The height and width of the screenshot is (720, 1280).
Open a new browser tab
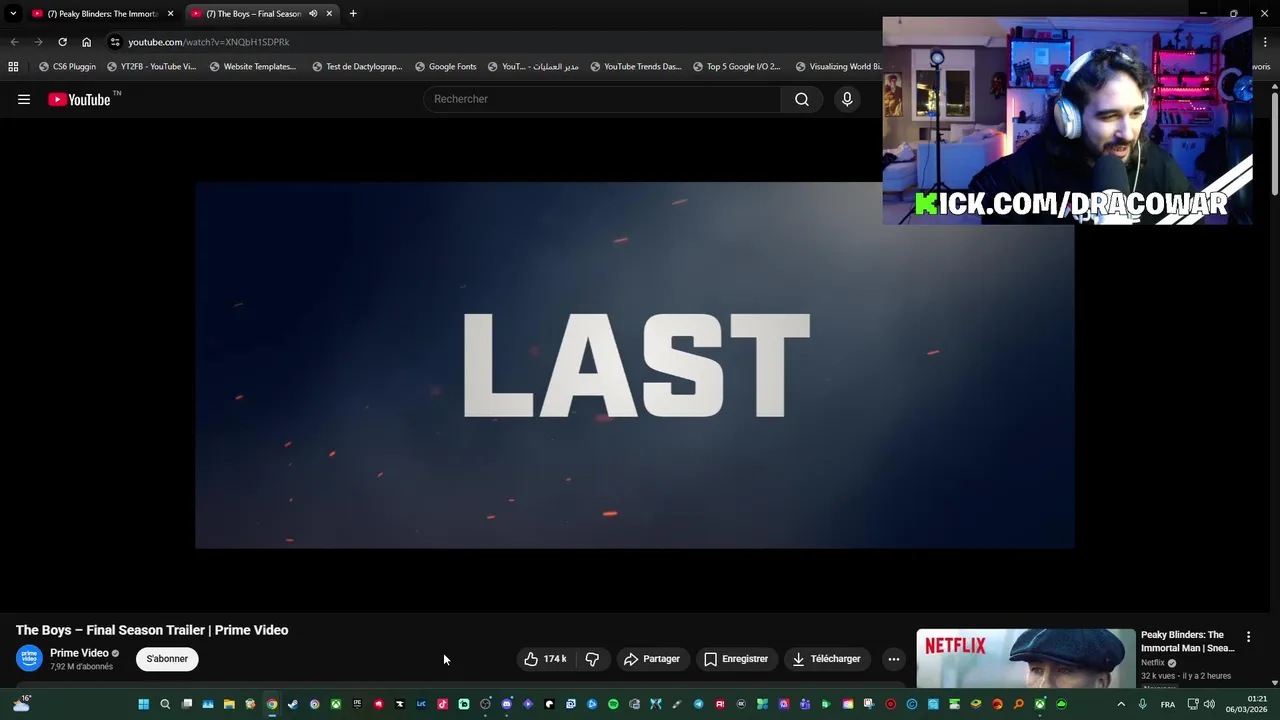(353, 14)
